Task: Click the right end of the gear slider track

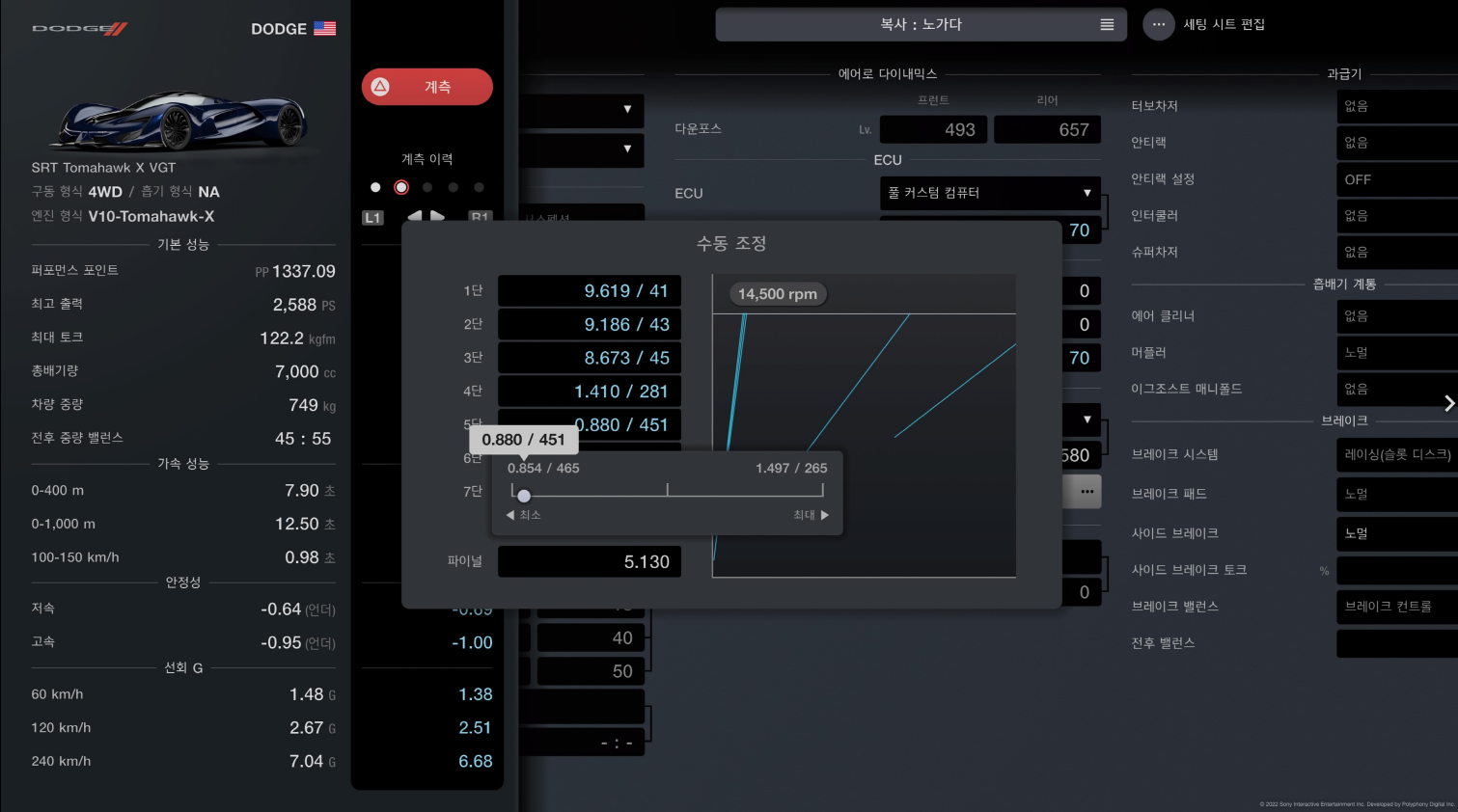Action: (822, 491)
